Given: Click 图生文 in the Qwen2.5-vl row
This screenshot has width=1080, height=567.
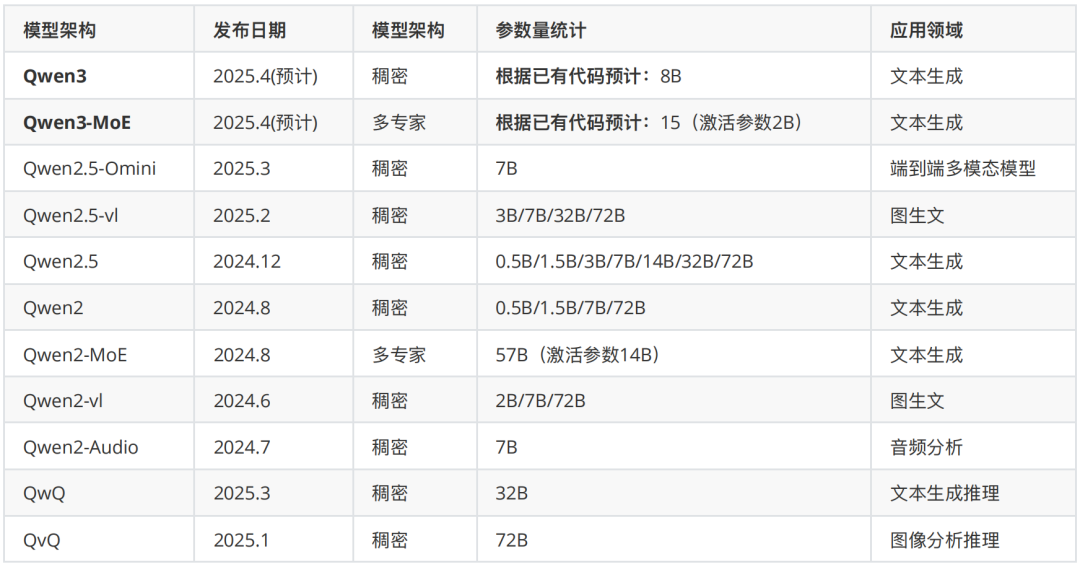Looking at the screenshot, I should (x=917, y=216).
